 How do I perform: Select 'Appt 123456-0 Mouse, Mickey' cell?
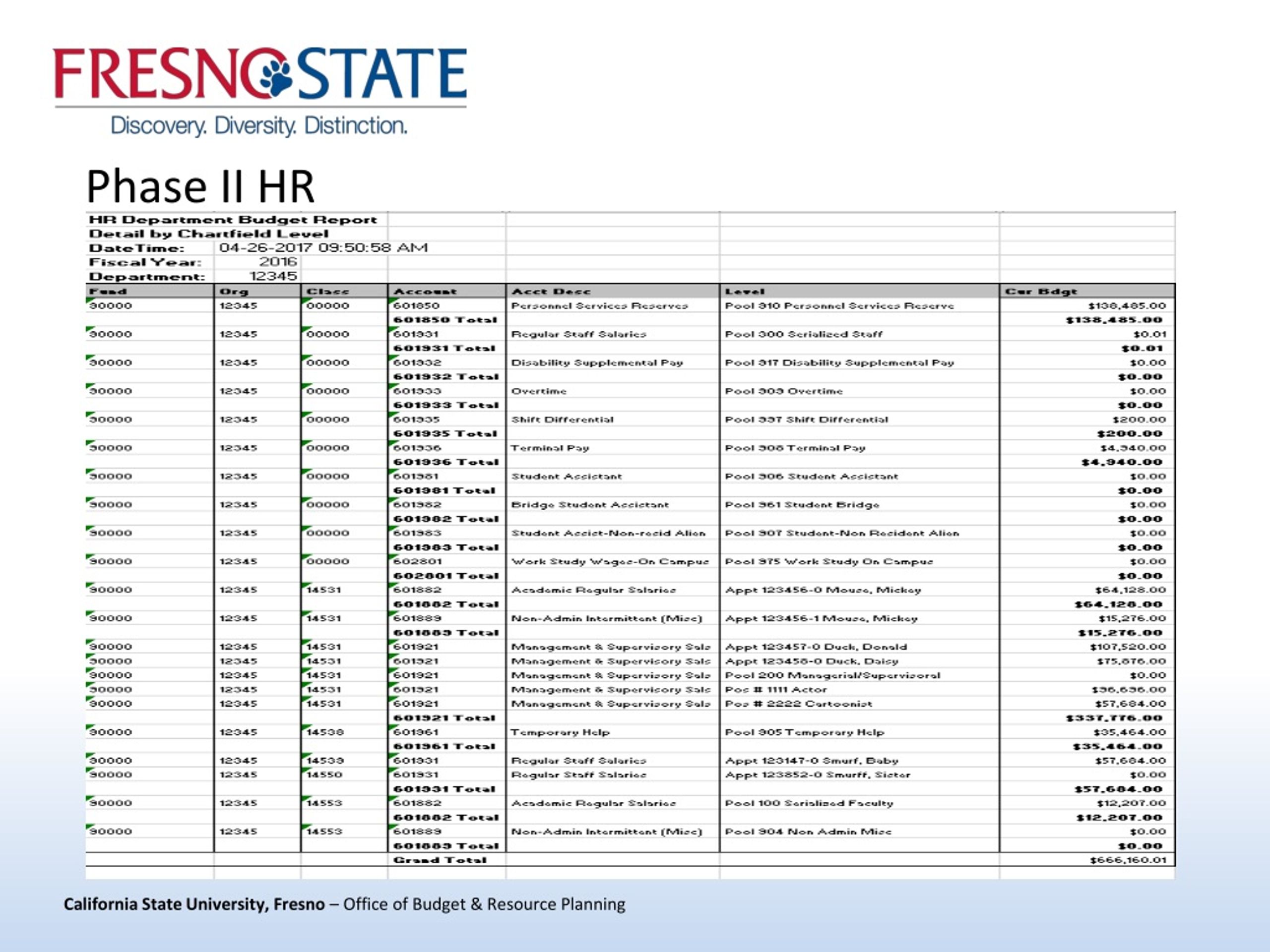pos(860,590)
